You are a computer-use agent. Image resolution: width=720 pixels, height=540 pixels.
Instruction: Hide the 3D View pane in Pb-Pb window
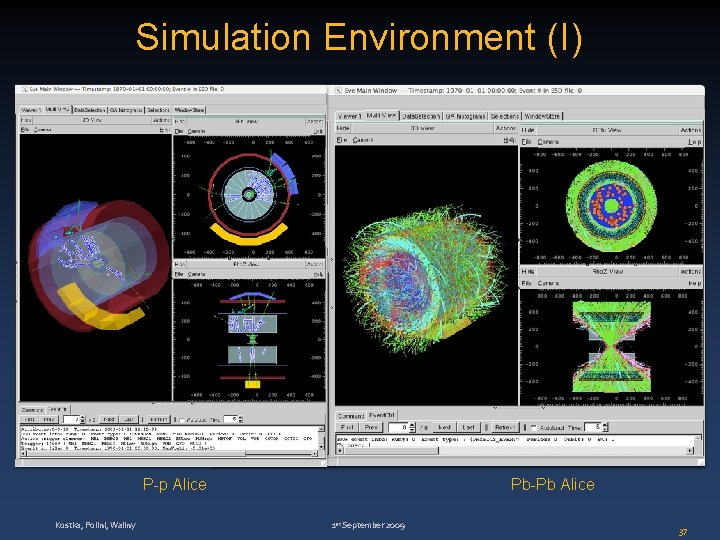343,128
